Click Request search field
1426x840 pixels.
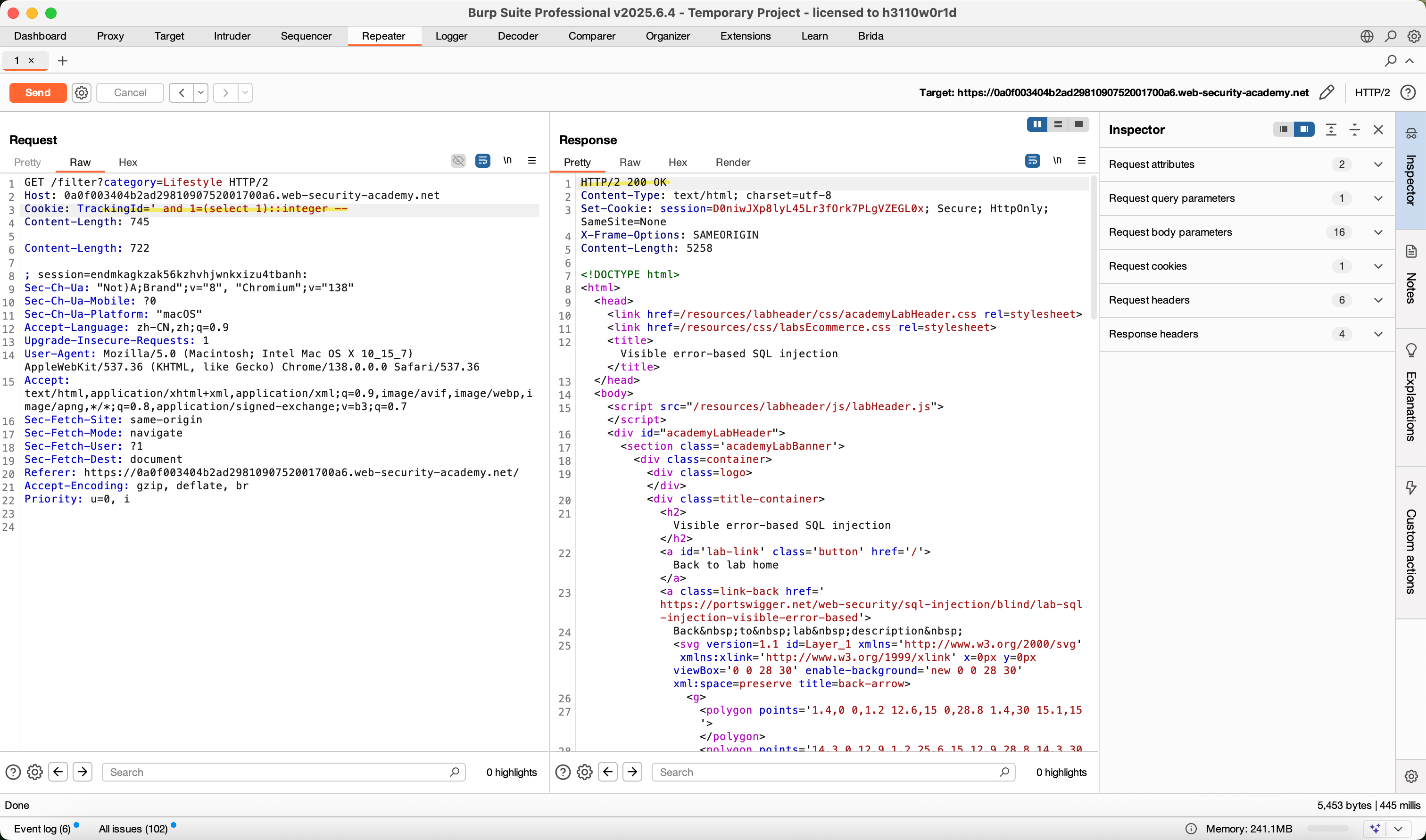pos(283,772)
